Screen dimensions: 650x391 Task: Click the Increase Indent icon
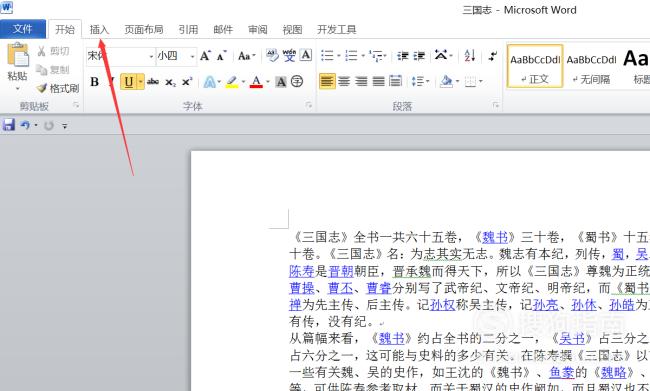[419, 56]
